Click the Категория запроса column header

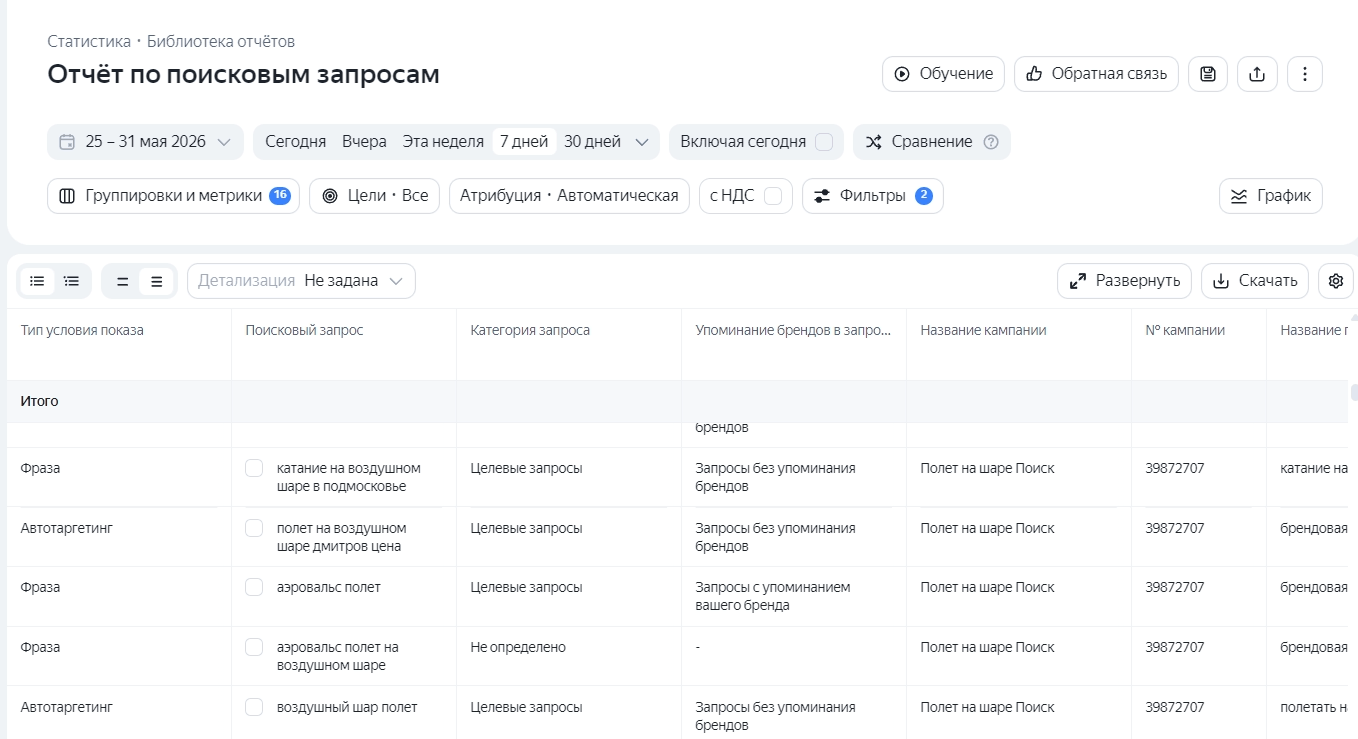pyautogui.click(x=530, y=330)
